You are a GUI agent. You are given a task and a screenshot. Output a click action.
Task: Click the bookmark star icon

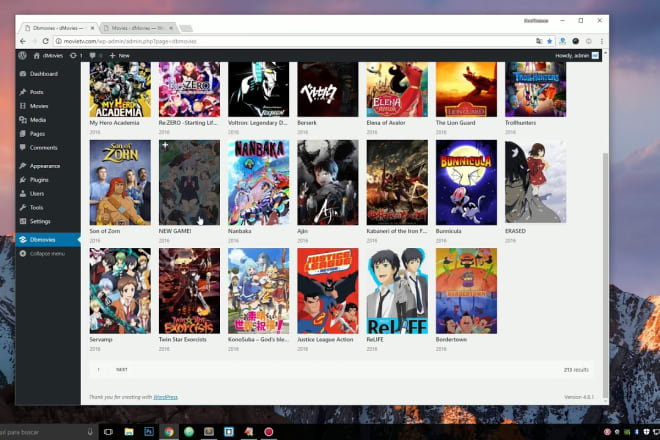[549, 41]
